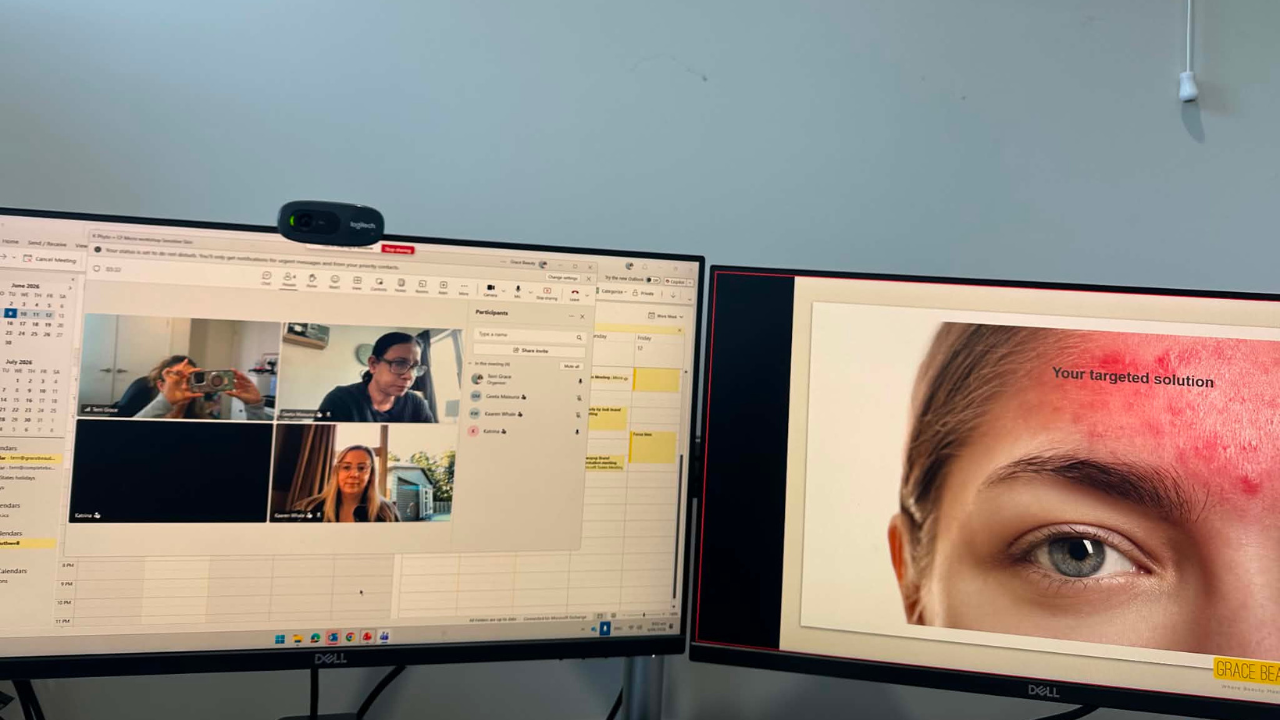The height and width of the screenshot is (720, 1280).
Task: Select participant Terri Grace in list
Action: coord(528,379)
